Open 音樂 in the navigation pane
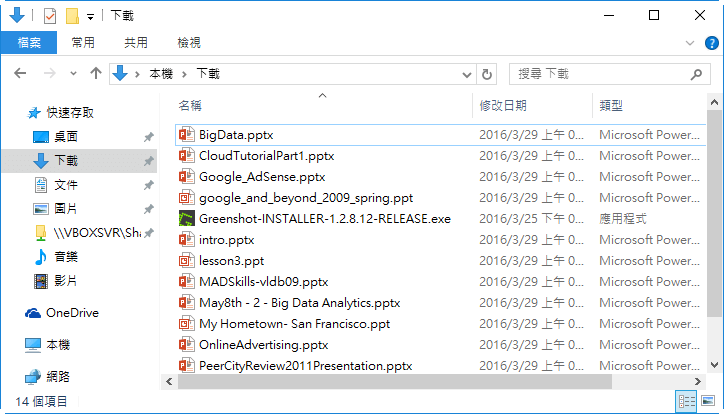 coord(66,257)
